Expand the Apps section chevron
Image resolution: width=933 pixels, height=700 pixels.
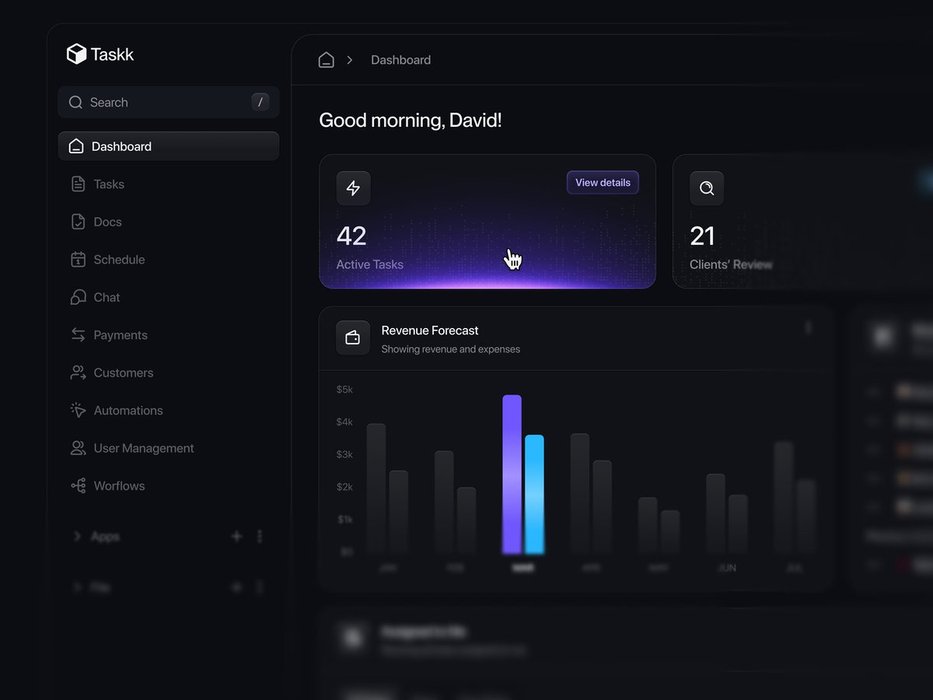pyautogui.click(x=77, y=536)
